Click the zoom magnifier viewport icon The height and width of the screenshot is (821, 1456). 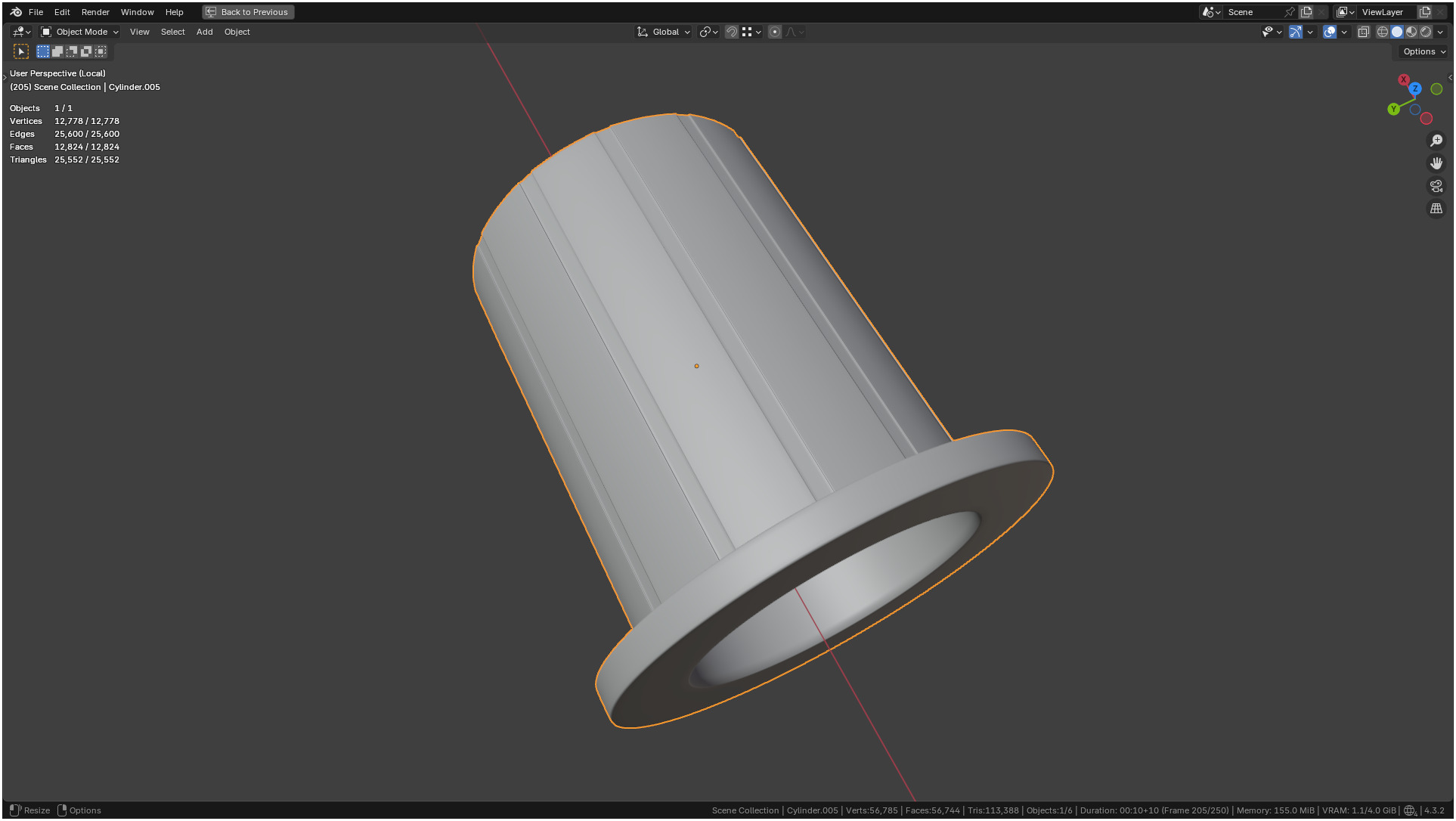click(x=1436, y=141)
